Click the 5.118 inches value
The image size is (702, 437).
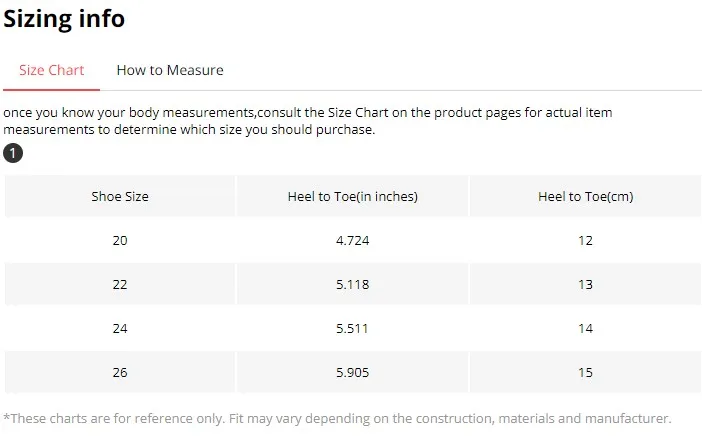[x=352, y=285]
